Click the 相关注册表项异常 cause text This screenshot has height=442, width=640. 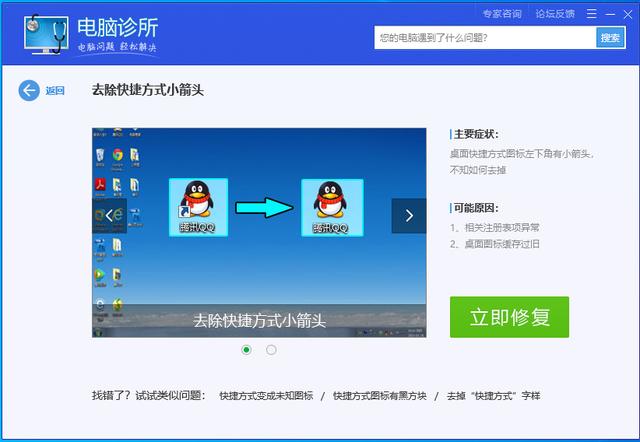[502, 228]
